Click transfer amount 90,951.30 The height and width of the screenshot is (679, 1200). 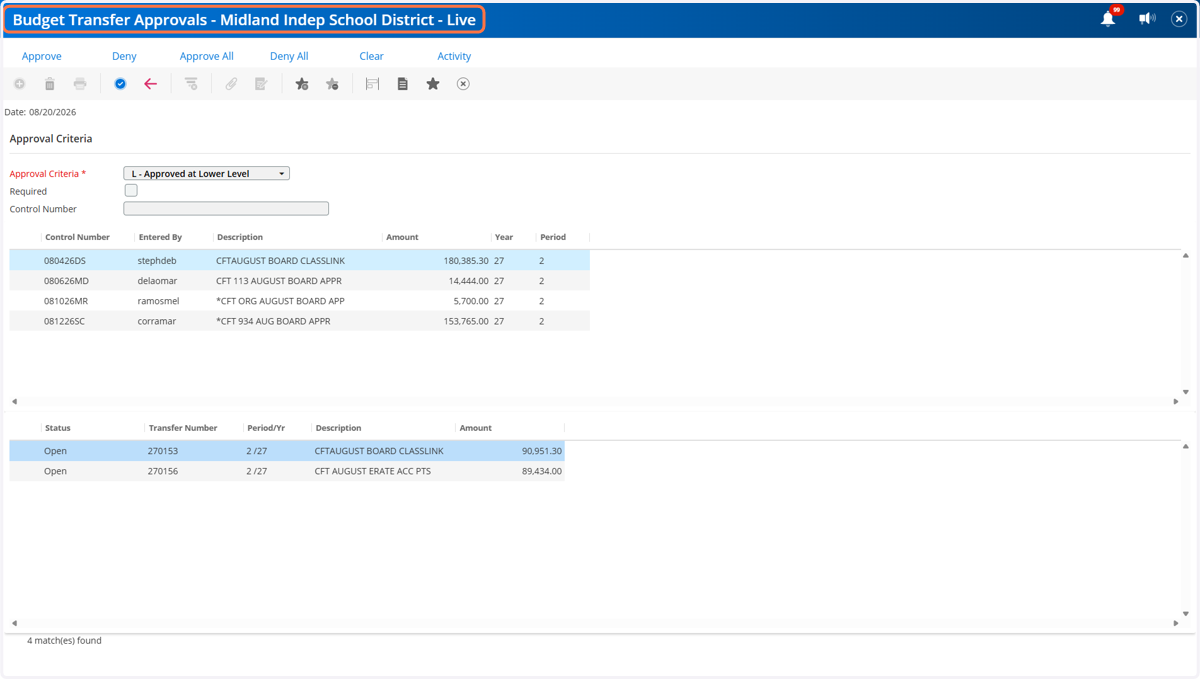point(542,451)
